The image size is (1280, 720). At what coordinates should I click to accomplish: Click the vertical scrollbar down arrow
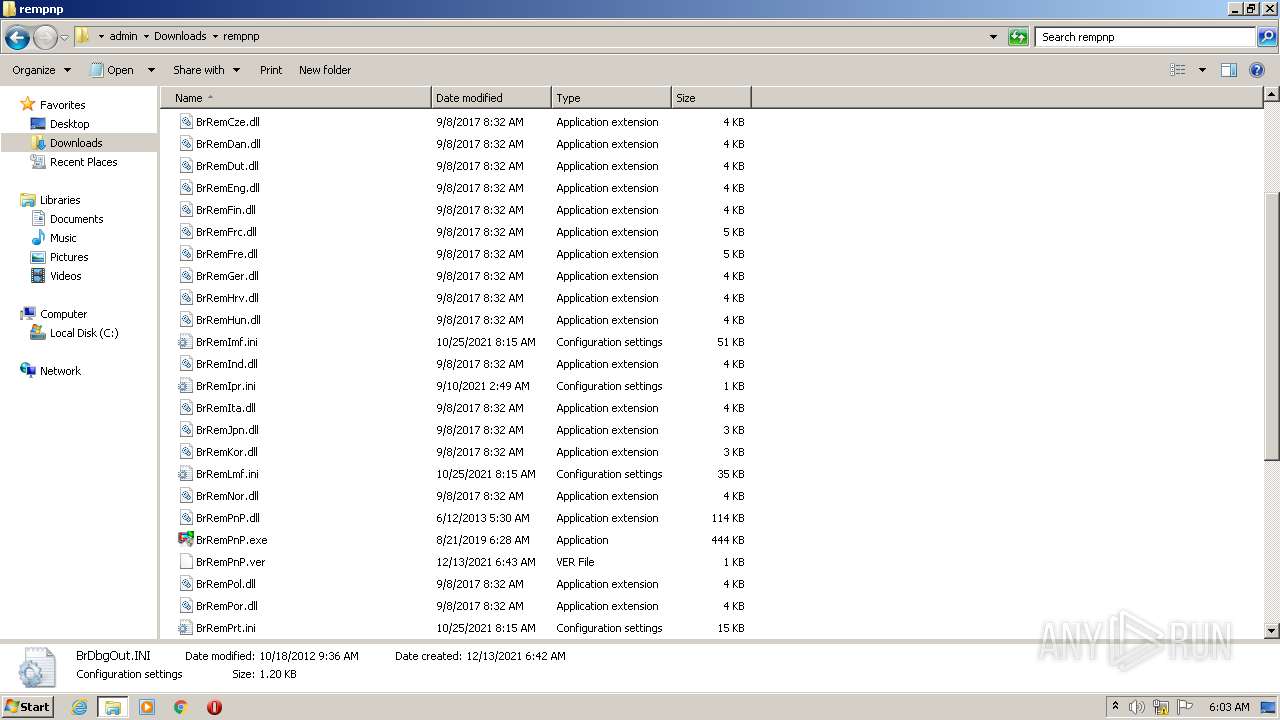point(1271,631)
